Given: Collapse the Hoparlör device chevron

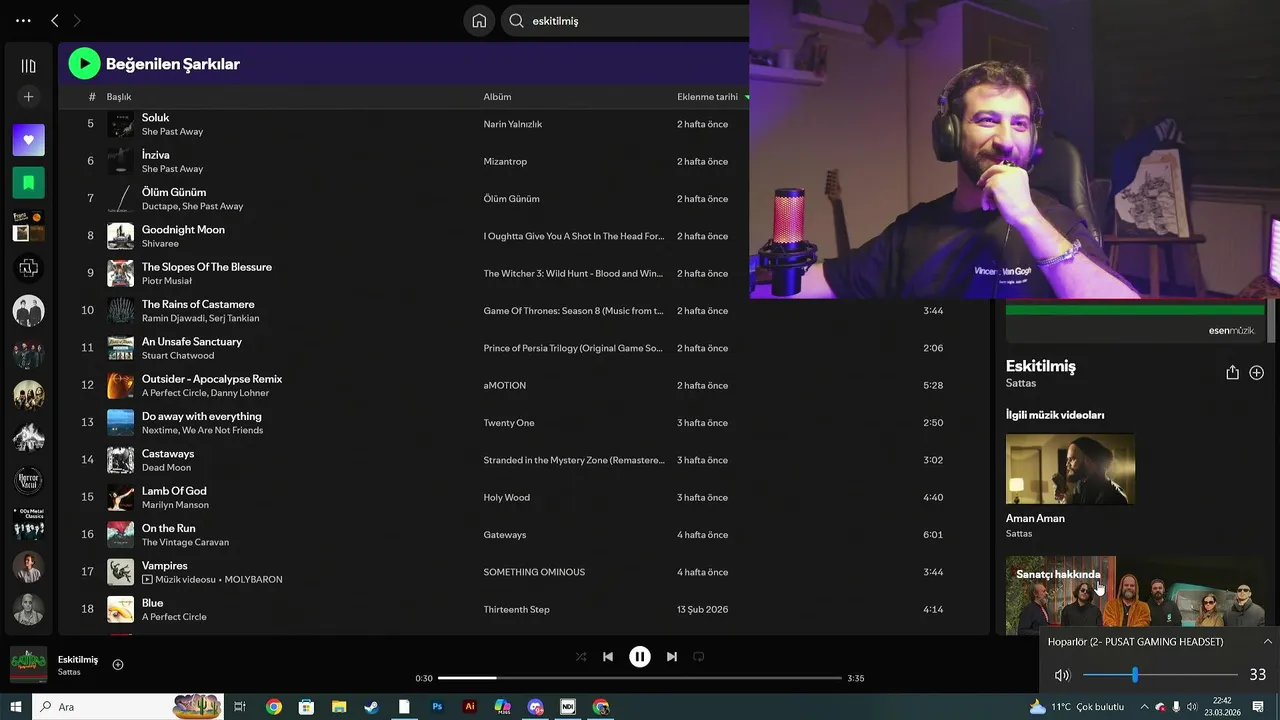Looking at the screenshot, I should click(x=1267, y=642).
